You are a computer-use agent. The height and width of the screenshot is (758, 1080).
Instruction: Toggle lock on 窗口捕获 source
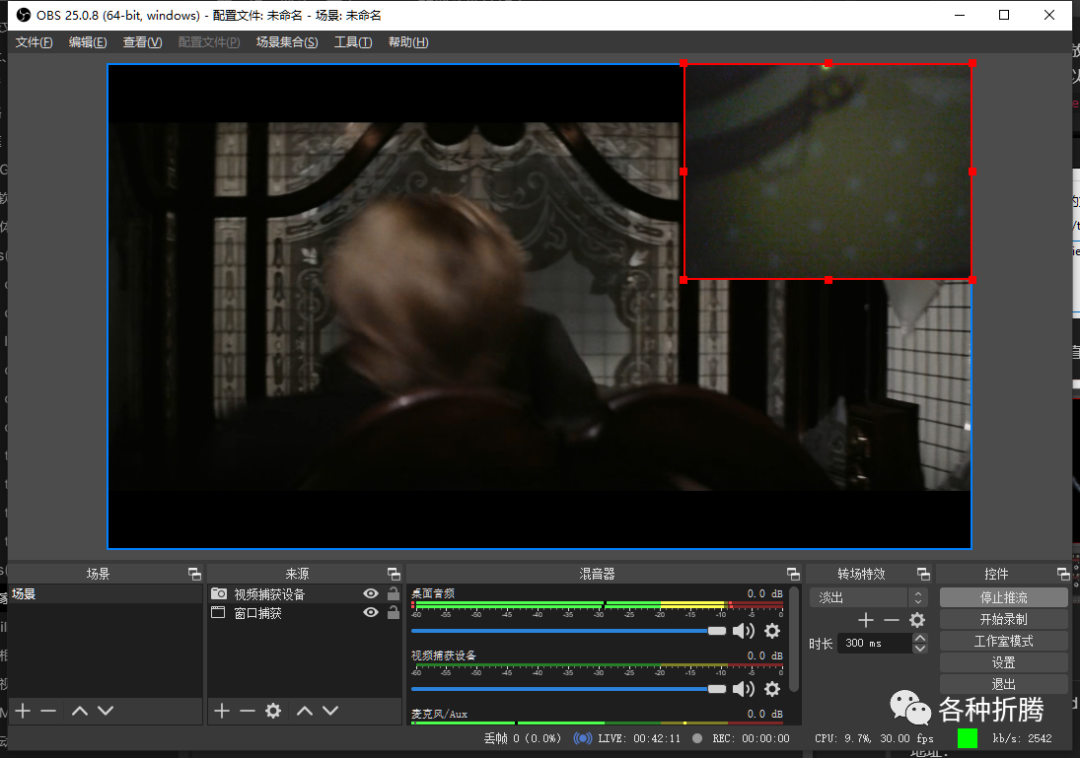[x=393, y=611]
